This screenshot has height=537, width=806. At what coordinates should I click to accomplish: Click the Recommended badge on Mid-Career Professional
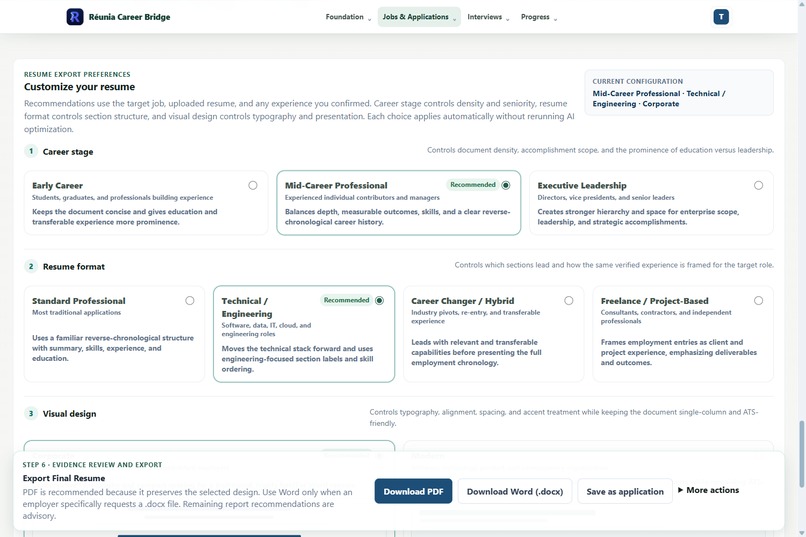473,185
